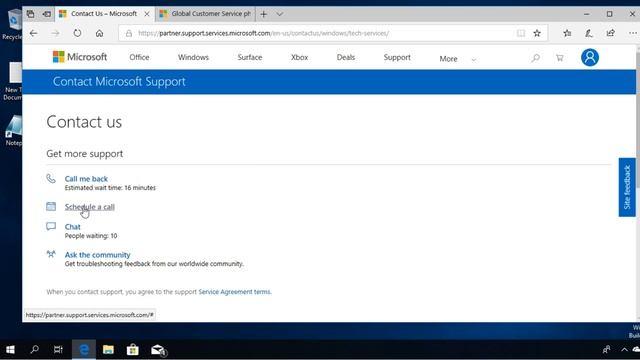Open the Deals menu item

[x=346, y=57]
